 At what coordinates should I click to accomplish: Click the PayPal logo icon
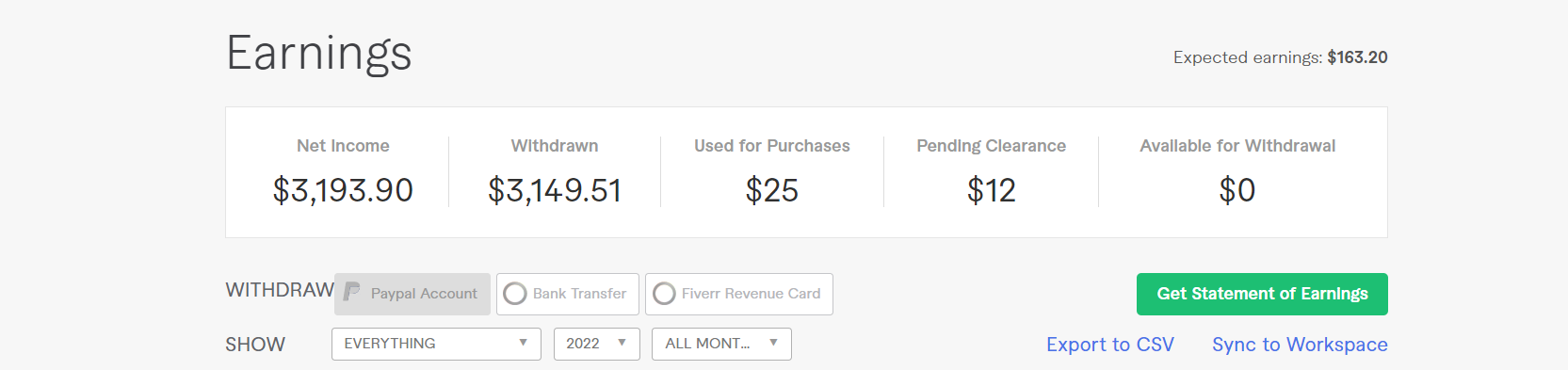(x=352, y=293)
